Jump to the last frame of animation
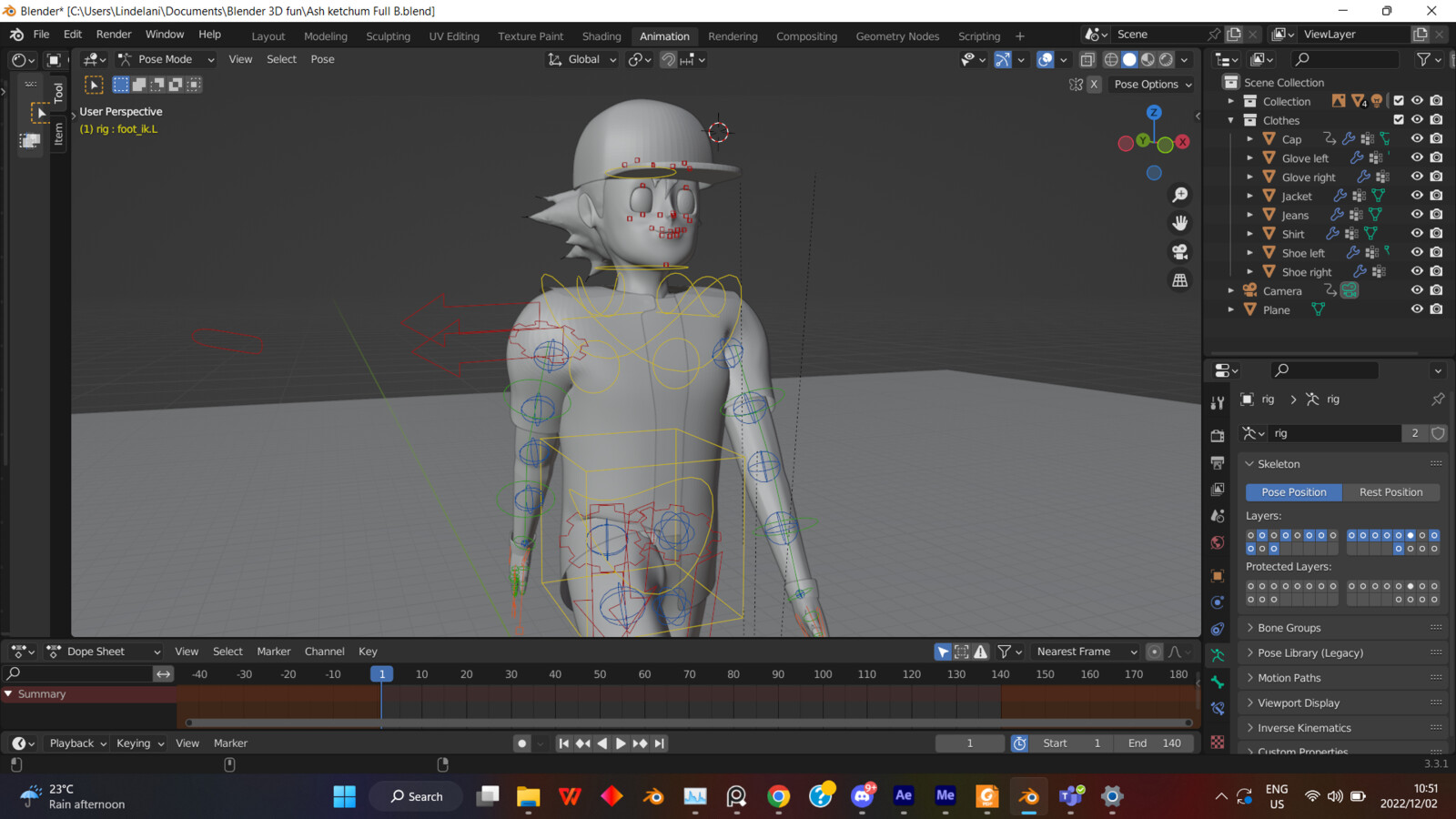The image size is (1456, 819). [x=660, y=743]
